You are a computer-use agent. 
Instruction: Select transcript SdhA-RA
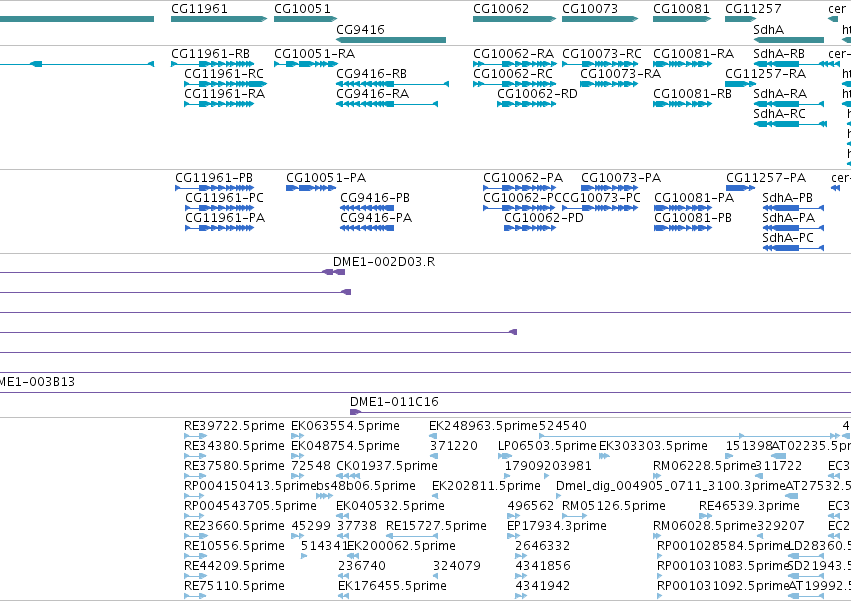(x=780, y=93)
